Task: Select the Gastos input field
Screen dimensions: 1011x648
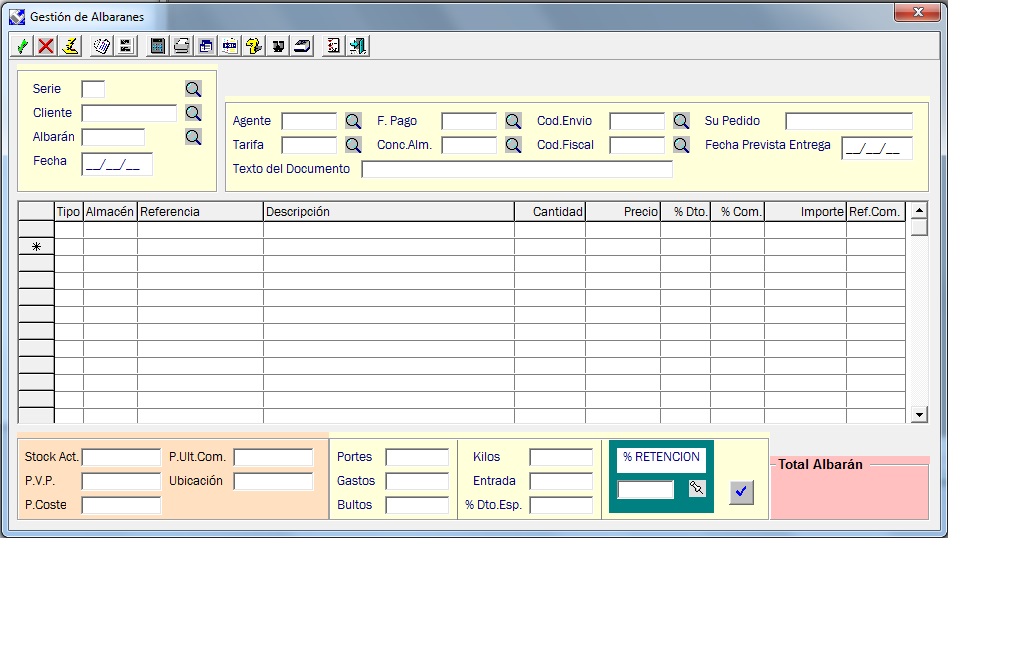Action: (417, 481)
